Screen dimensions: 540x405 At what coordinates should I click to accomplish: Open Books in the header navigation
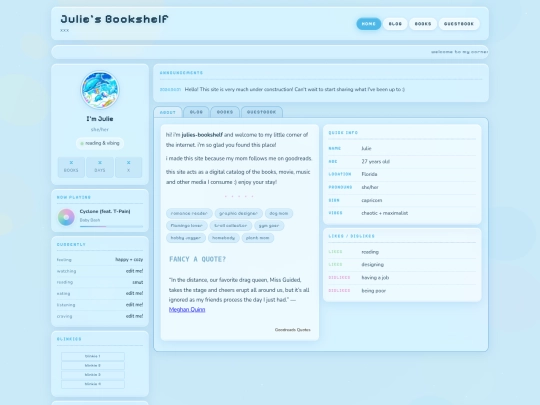click(x=423, y=24)
